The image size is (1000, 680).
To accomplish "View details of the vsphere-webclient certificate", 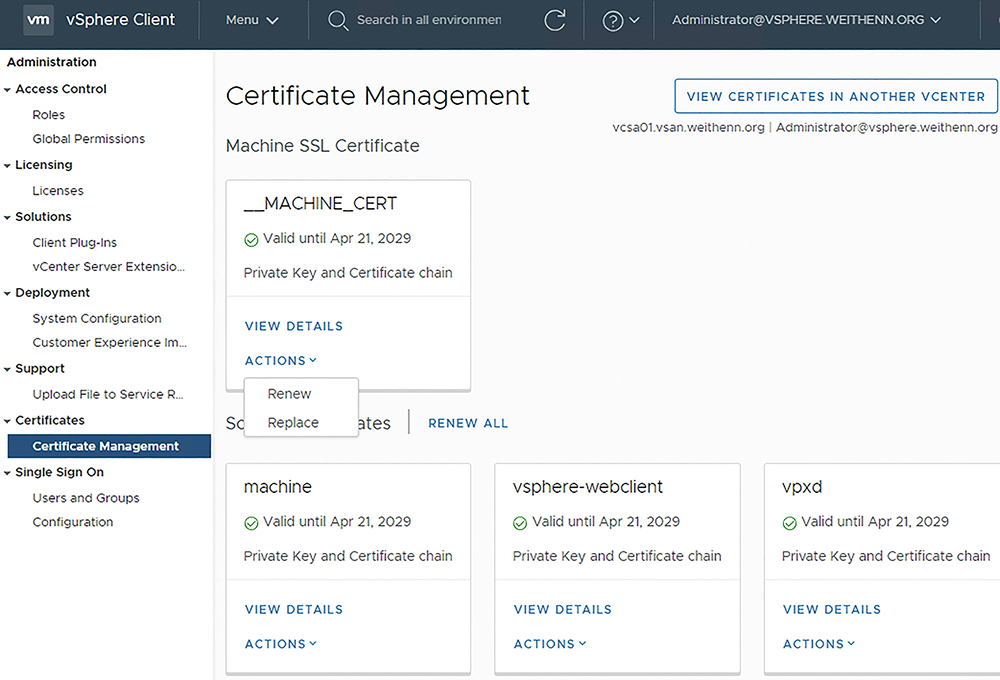I will (563, 609).
